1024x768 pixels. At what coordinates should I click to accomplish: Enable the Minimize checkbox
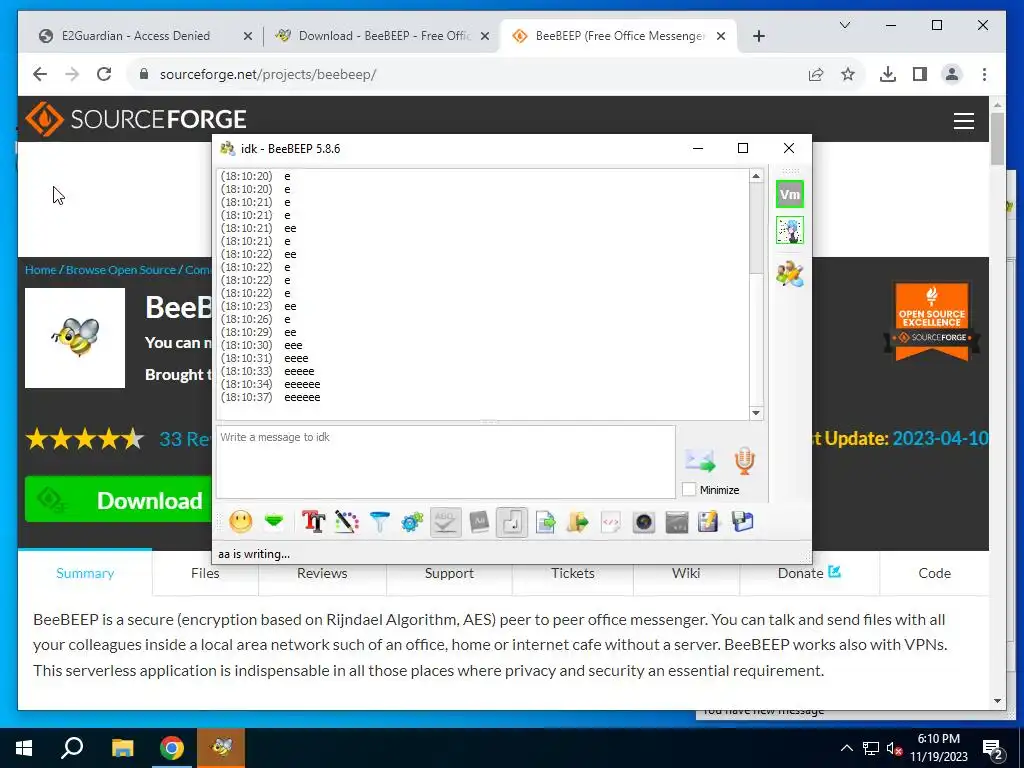click(x=689, y=489)
